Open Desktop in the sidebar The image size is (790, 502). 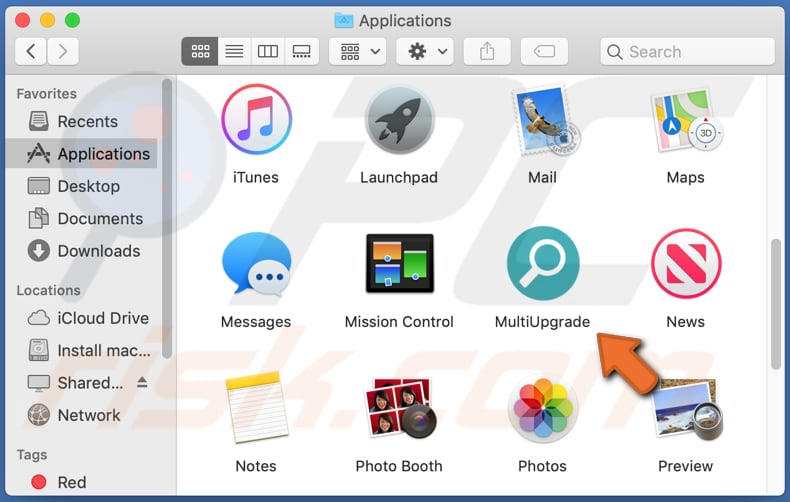pyautogui.click(x=82, y=186)
